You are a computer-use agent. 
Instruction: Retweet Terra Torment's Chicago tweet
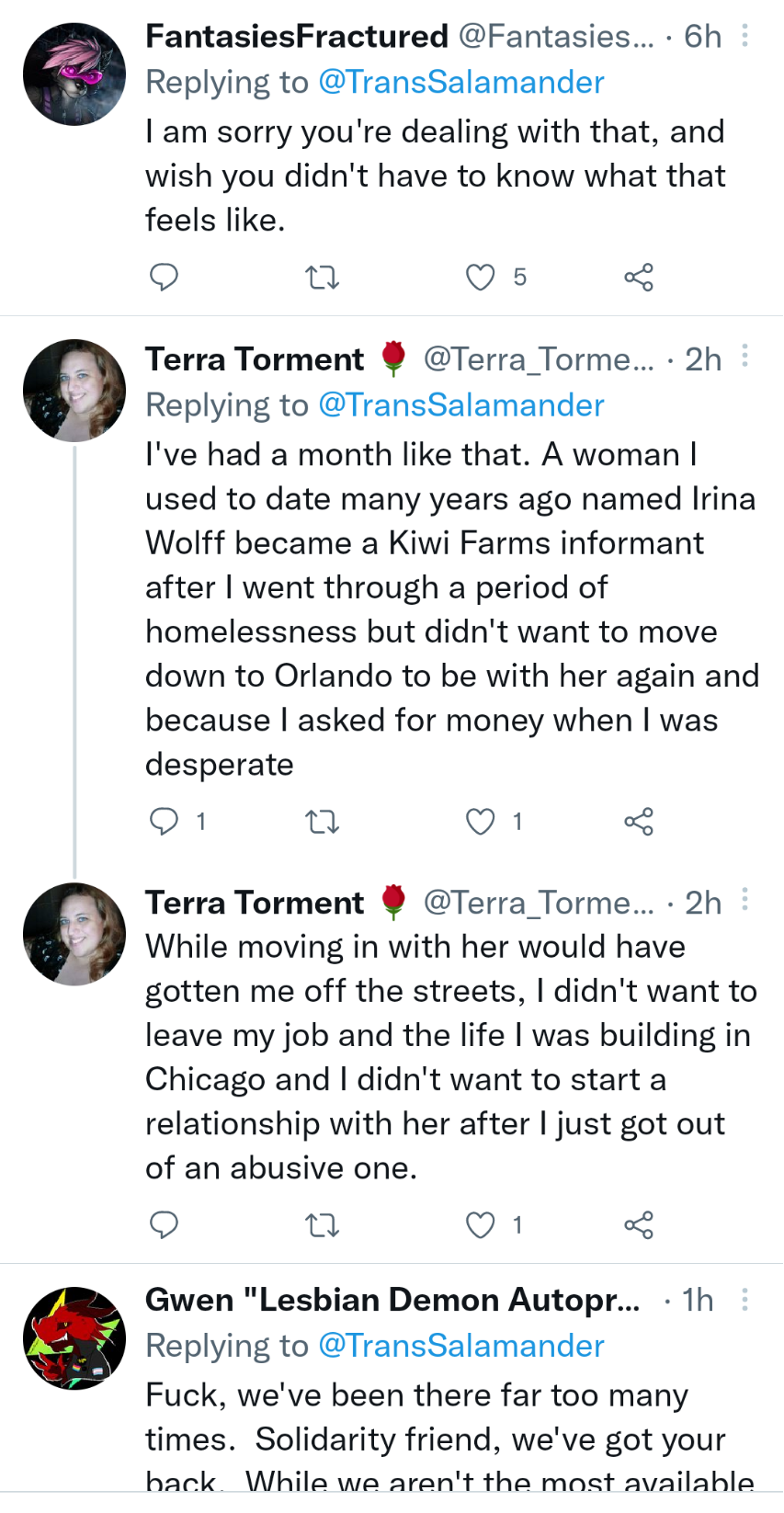(x=322, y=1224)
